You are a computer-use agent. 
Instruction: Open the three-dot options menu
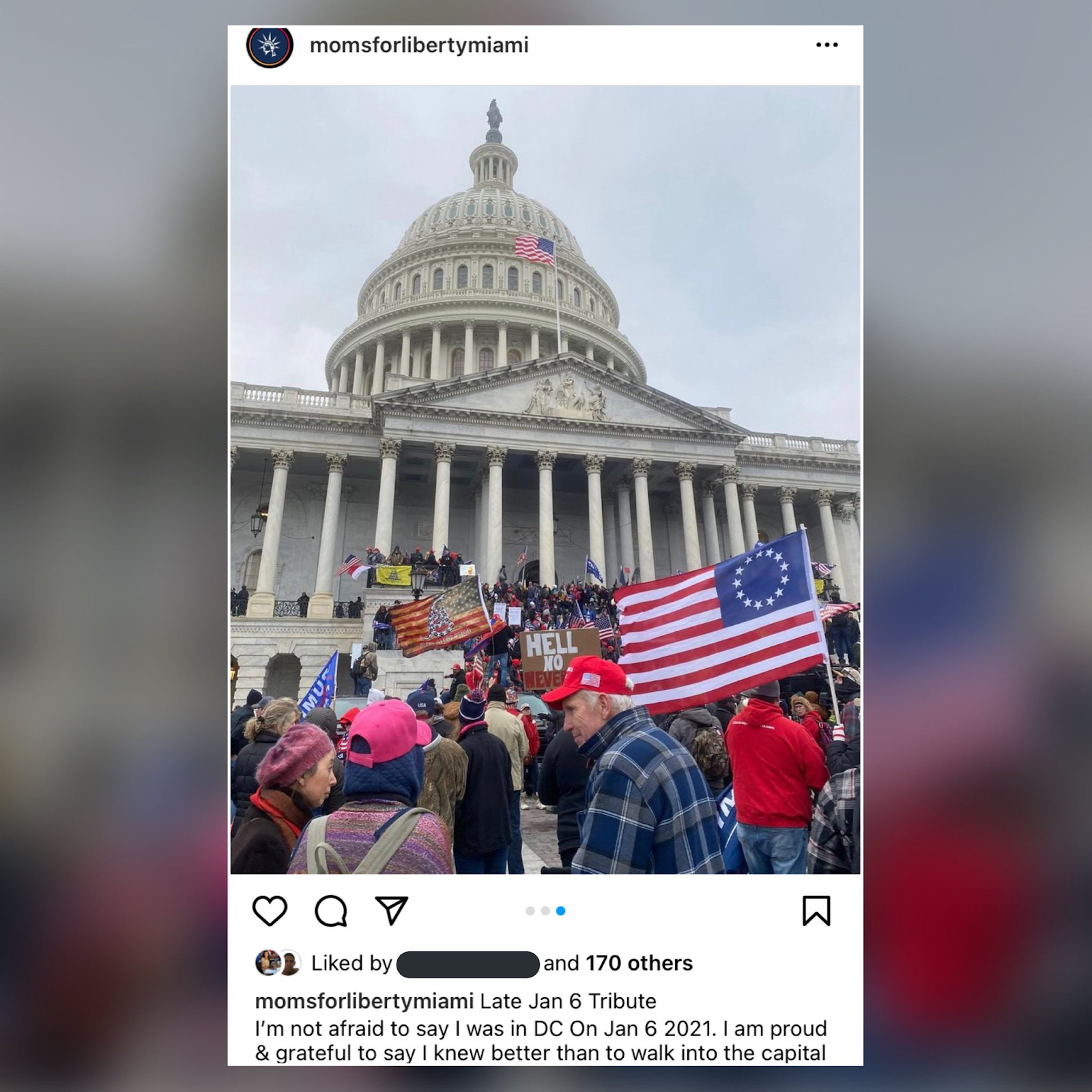(827, 45)
